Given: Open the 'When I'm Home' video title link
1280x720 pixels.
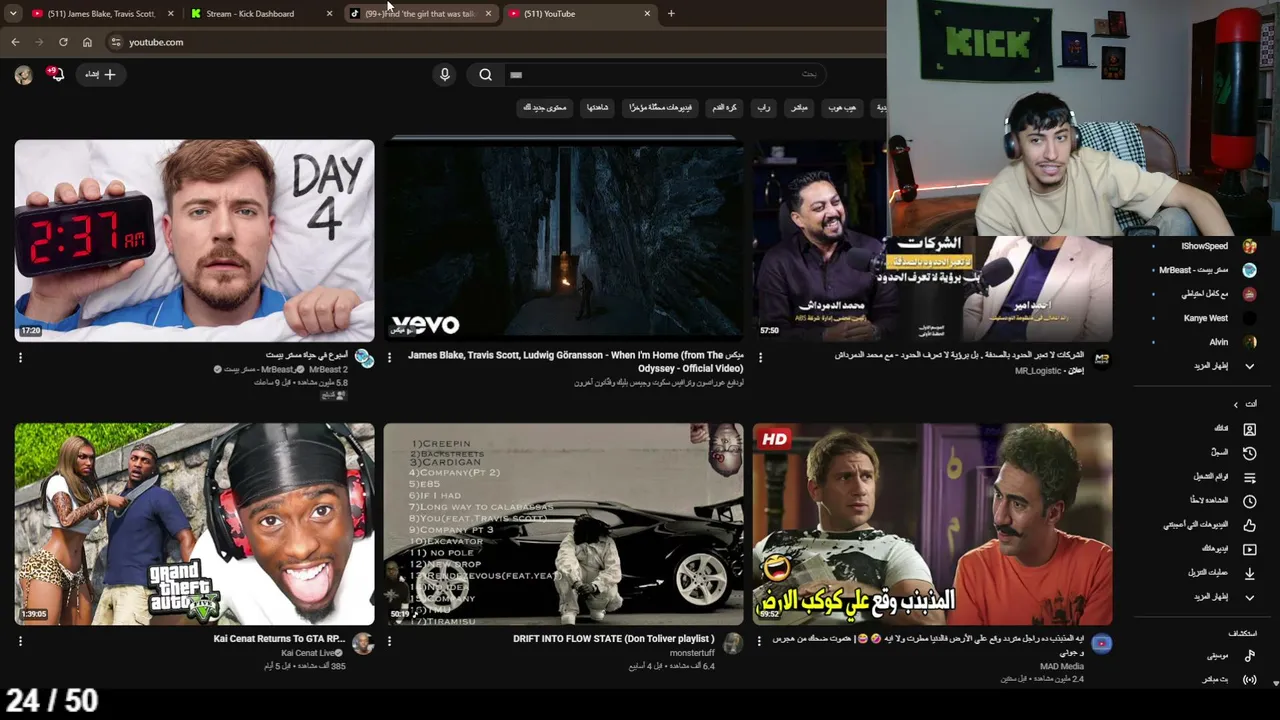Looking at the screenshot, I should pyautogui.click(x=576, y=361).
